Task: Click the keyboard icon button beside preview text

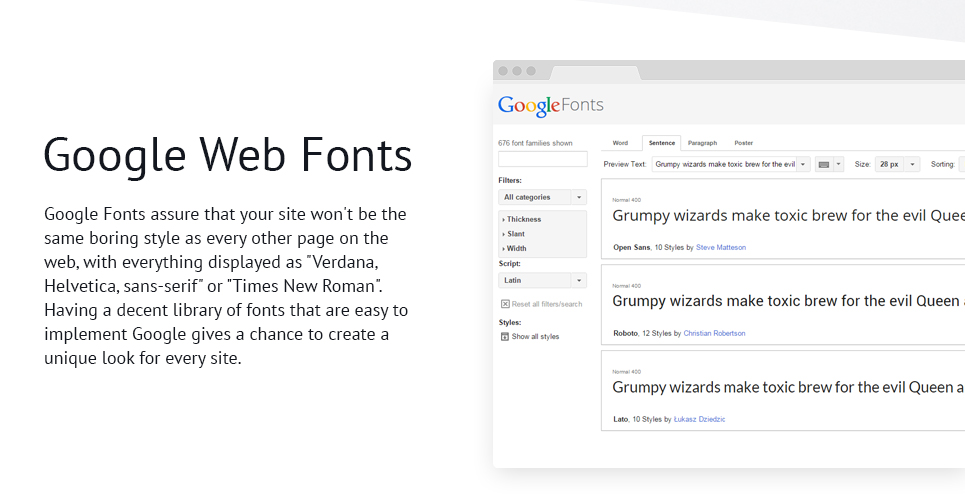Action: [823, 164]
